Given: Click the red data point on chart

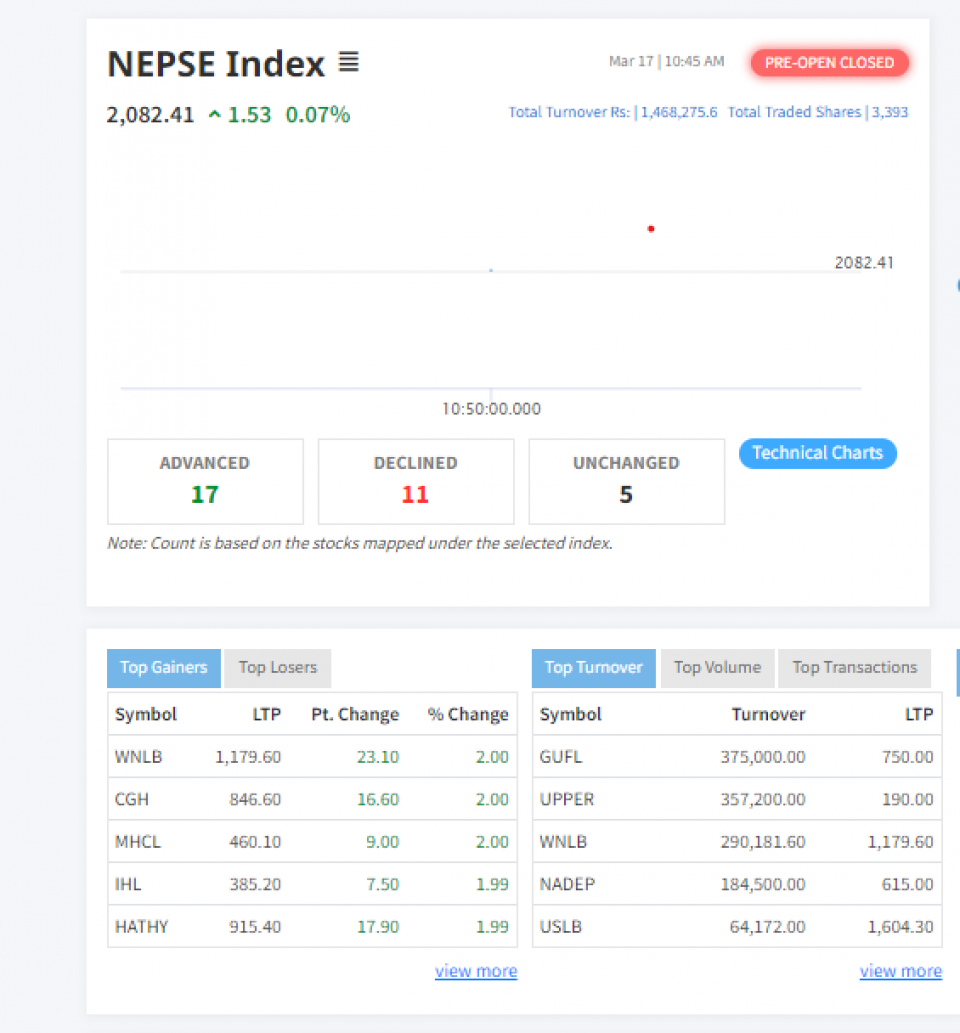Looking at the screenshot, I should (651, 229).
